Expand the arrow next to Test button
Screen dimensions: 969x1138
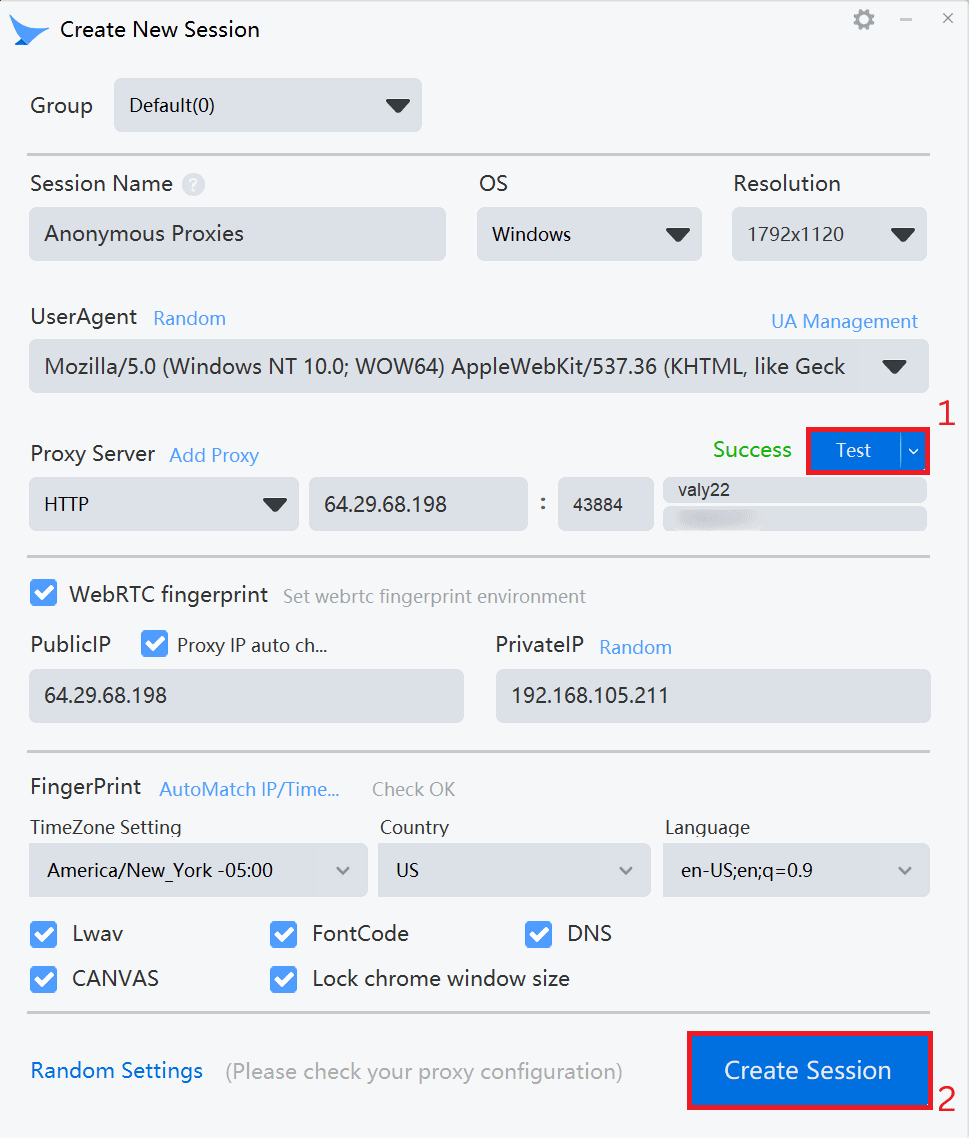click(x=912, y=451)
